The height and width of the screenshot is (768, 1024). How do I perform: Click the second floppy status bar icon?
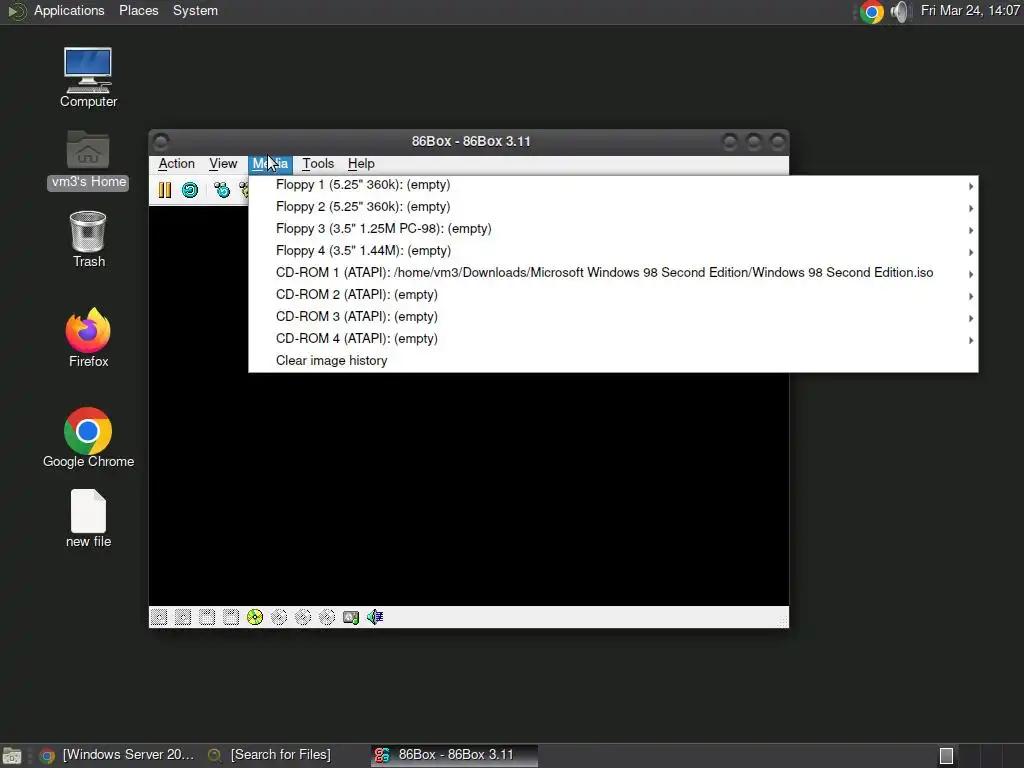[x=183, y=617]
